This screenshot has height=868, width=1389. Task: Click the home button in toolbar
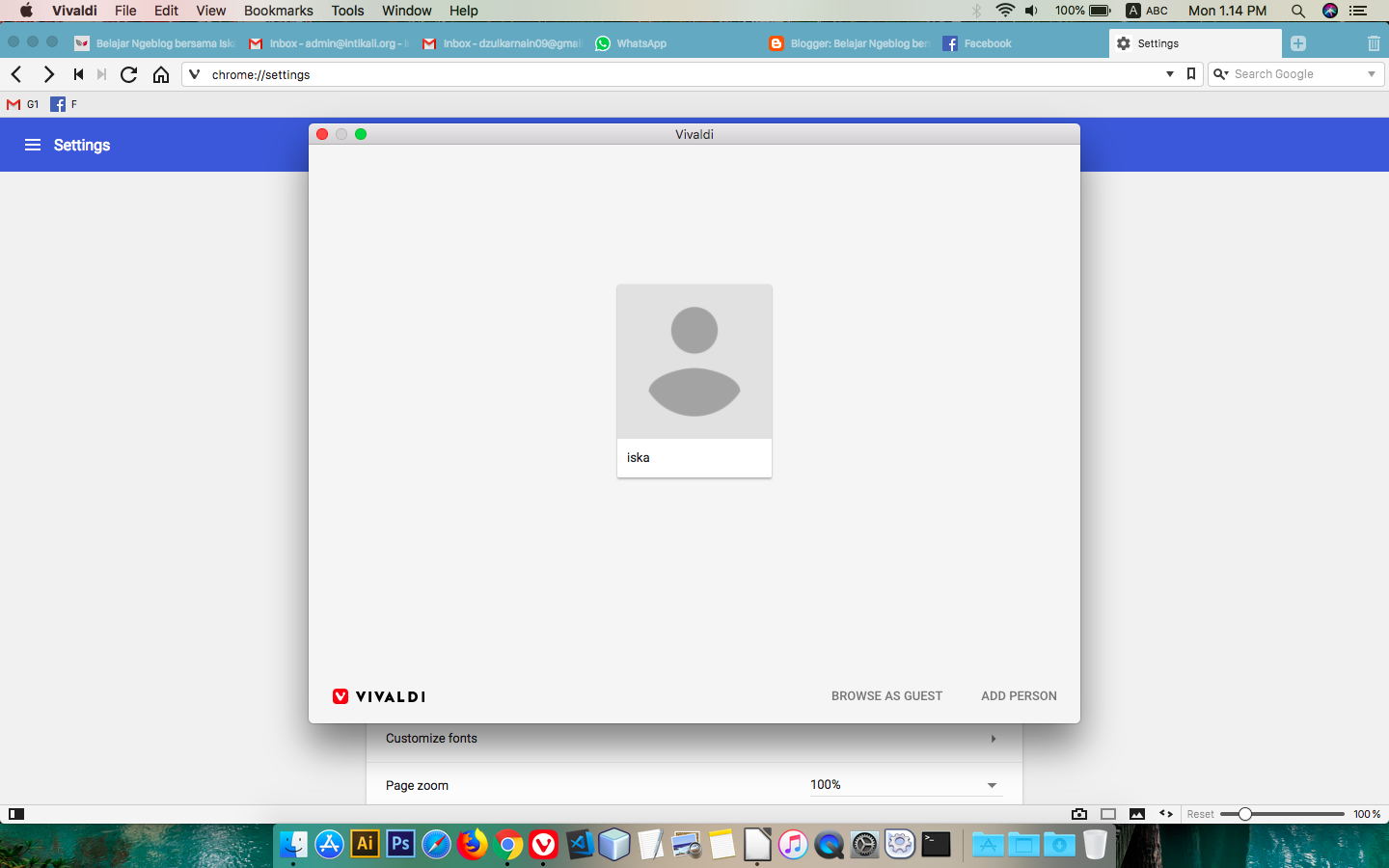tap(161, 73)
